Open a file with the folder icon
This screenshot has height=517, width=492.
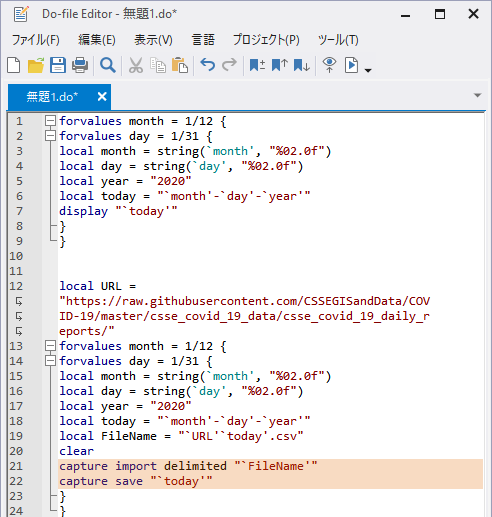[x=36, y=65]
